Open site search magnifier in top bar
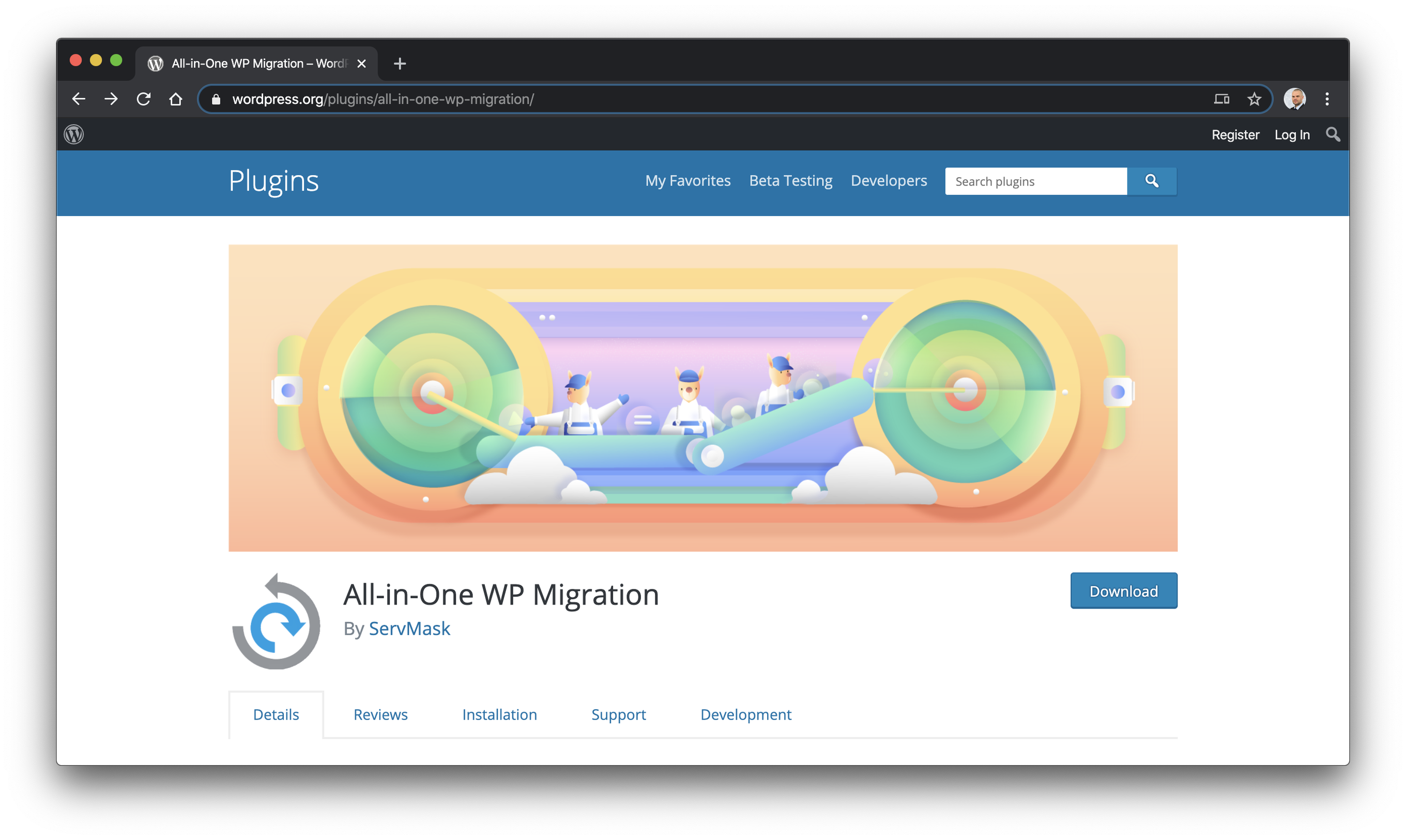The image size is (1406, 840). coord(1333,134)
